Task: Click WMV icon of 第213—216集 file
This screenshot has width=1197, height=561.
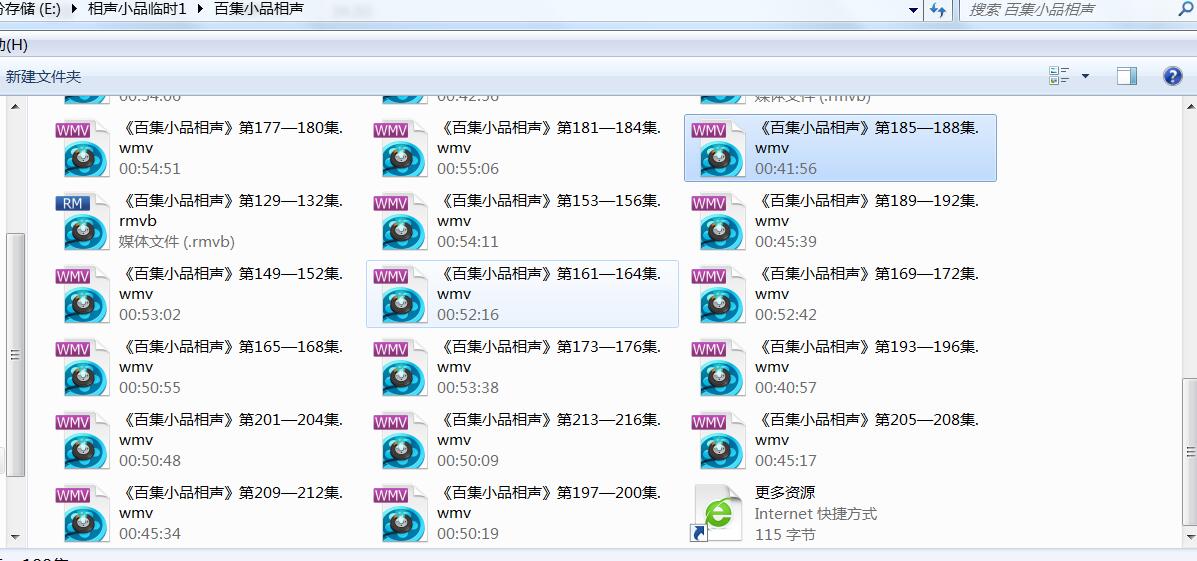Action: tap(402, 440)
